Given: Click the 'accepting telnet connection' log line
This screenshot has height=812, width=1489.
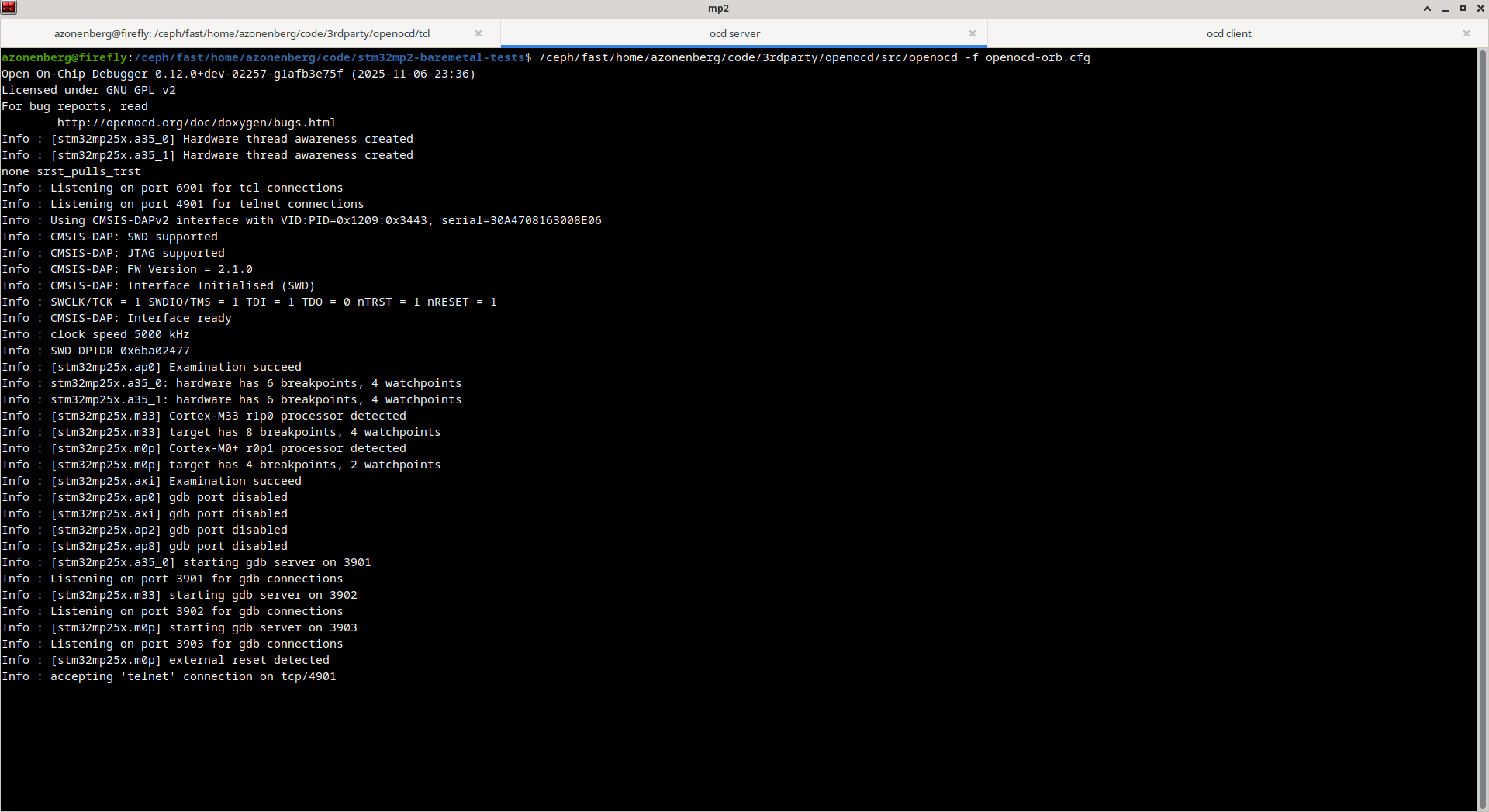Looking at the screenshot, I should pos(193,676).
